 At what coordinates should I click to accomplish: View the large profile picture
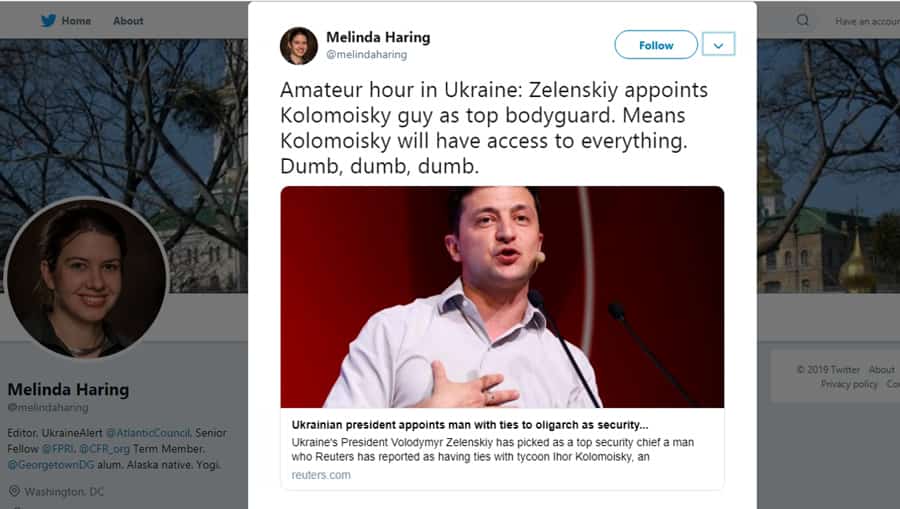(87, 278)
